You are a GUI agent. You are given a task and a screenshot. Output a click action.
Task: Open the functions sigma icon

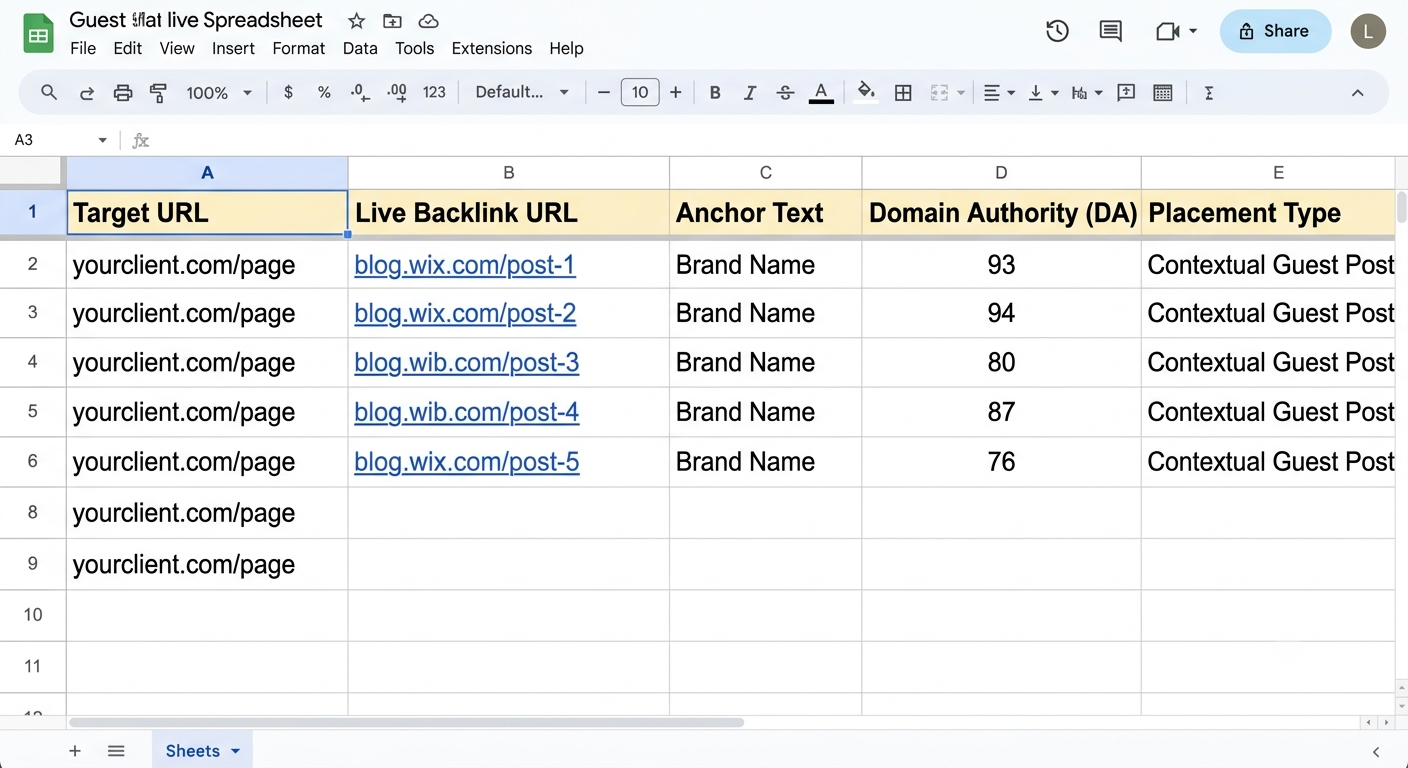[x=1209, y=93]
